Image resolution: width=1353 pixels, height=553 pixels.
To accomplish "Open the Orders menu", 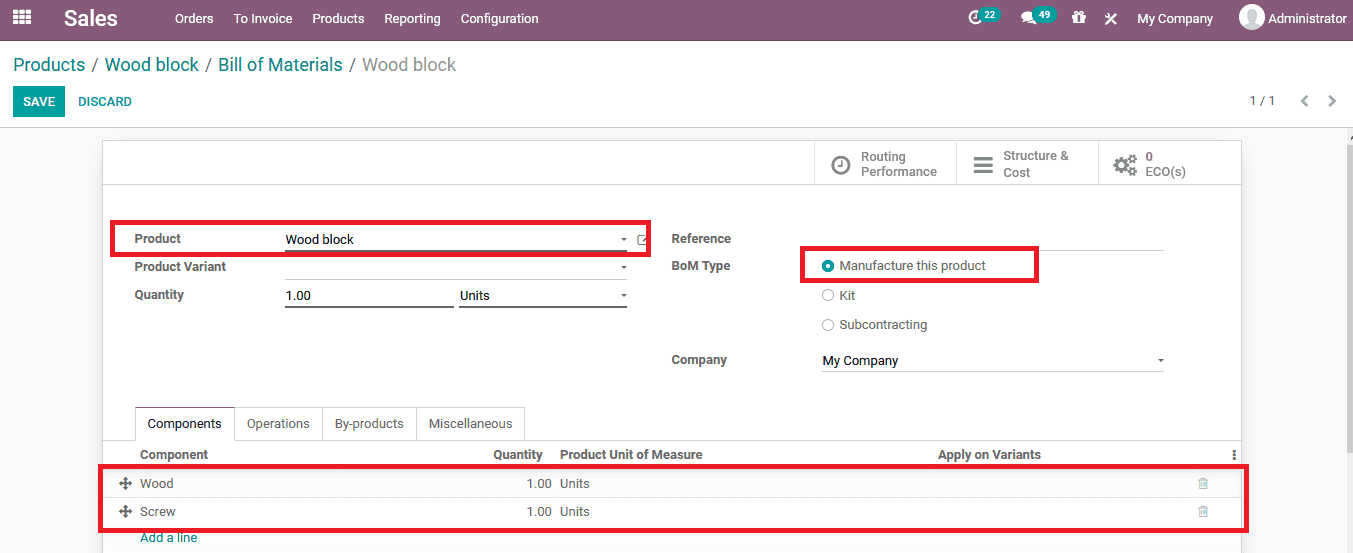I will tap(194, 18).
